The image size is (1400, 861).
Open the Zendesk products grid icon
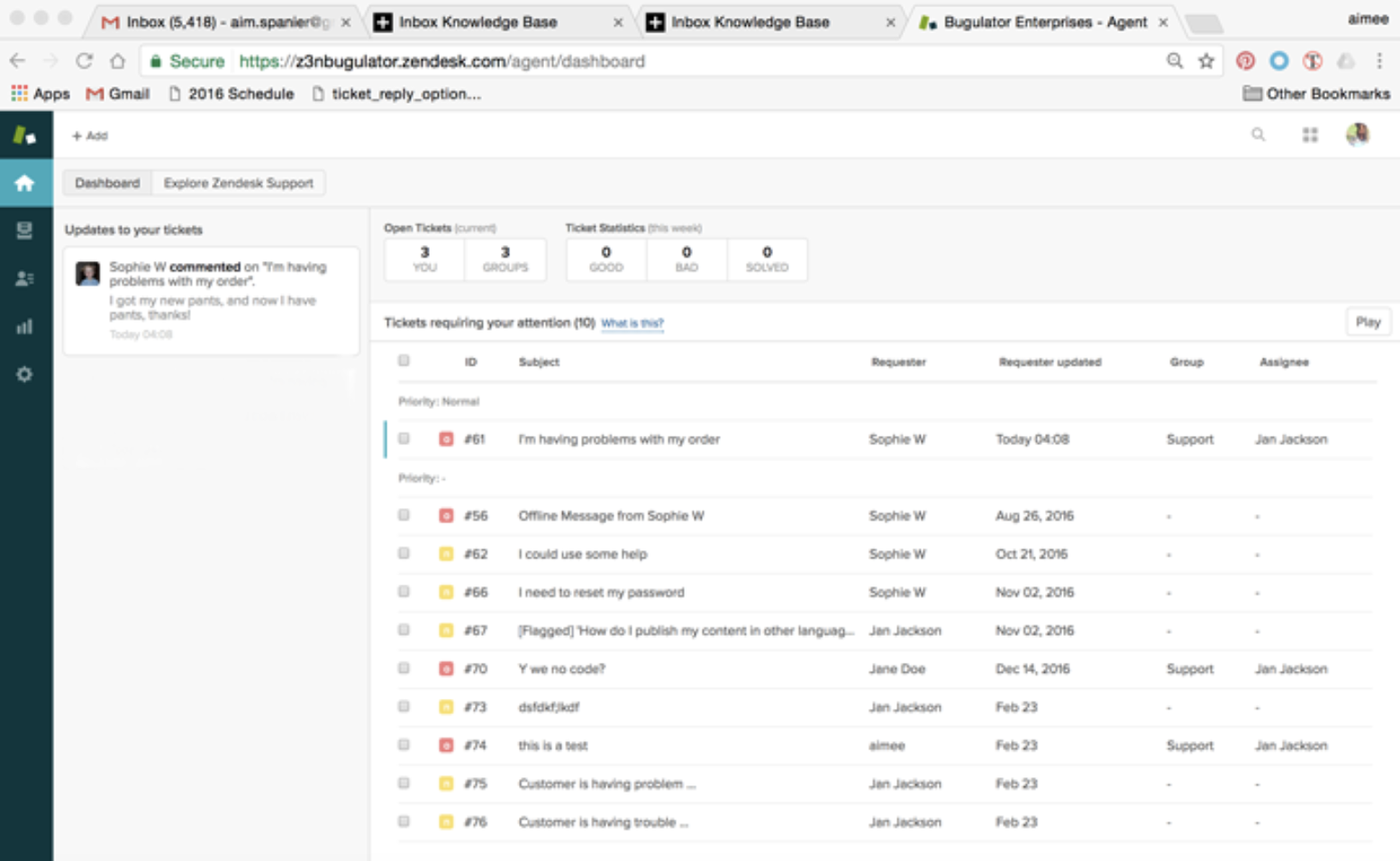(1309, 135)
